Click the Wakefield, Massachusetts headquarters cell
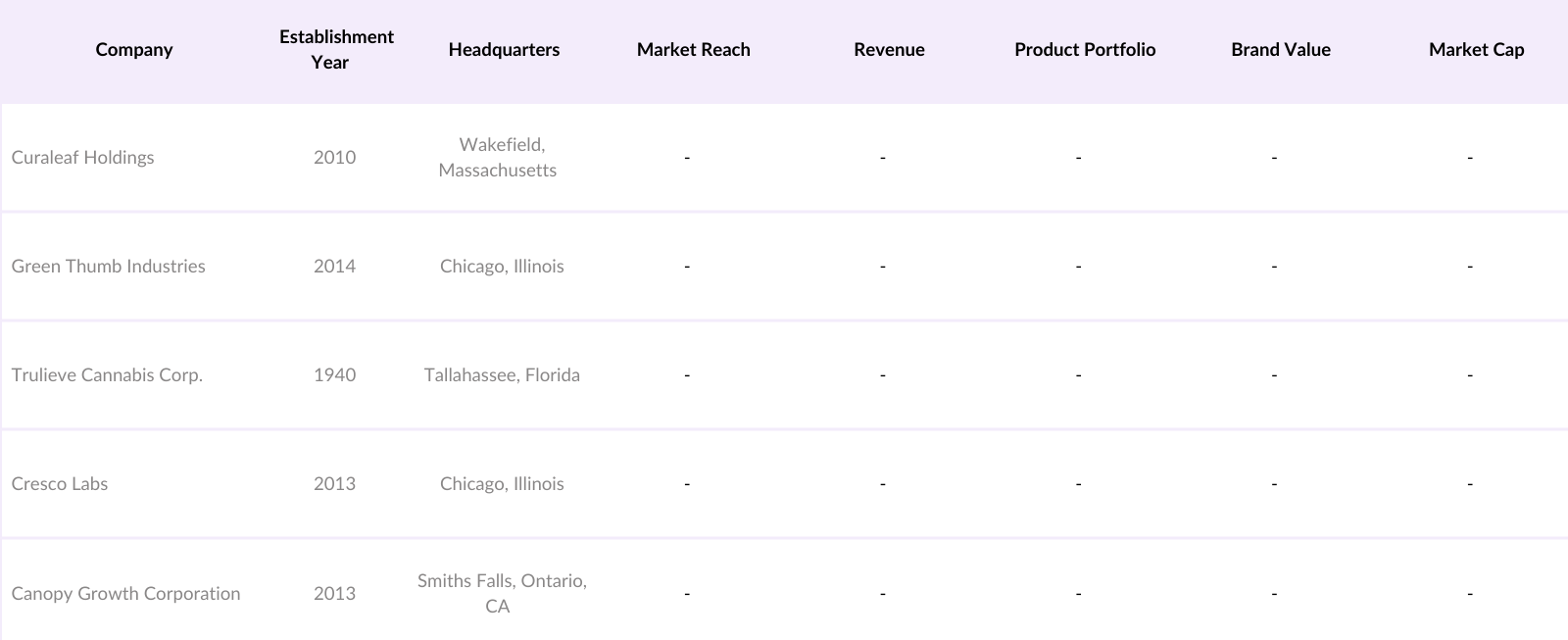The width and height of the screenshot is (1568, 640). click(x=498, y=158)
